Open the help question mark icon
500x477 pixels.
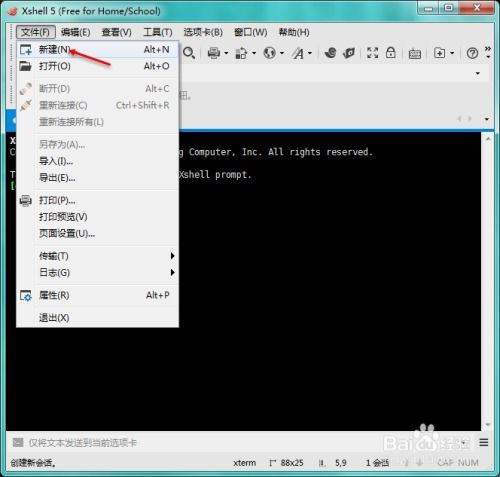click(472, 53)
